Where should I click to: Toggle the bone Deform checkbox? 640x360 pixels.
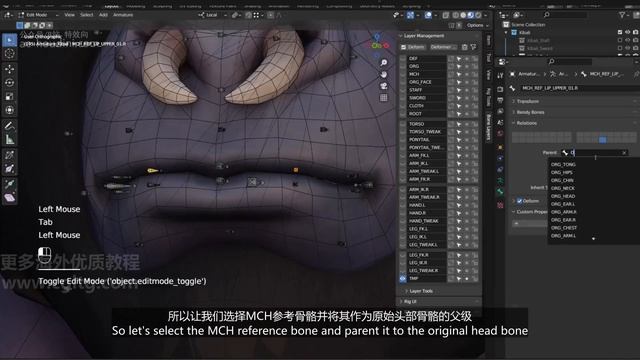[x=520, y=201]
